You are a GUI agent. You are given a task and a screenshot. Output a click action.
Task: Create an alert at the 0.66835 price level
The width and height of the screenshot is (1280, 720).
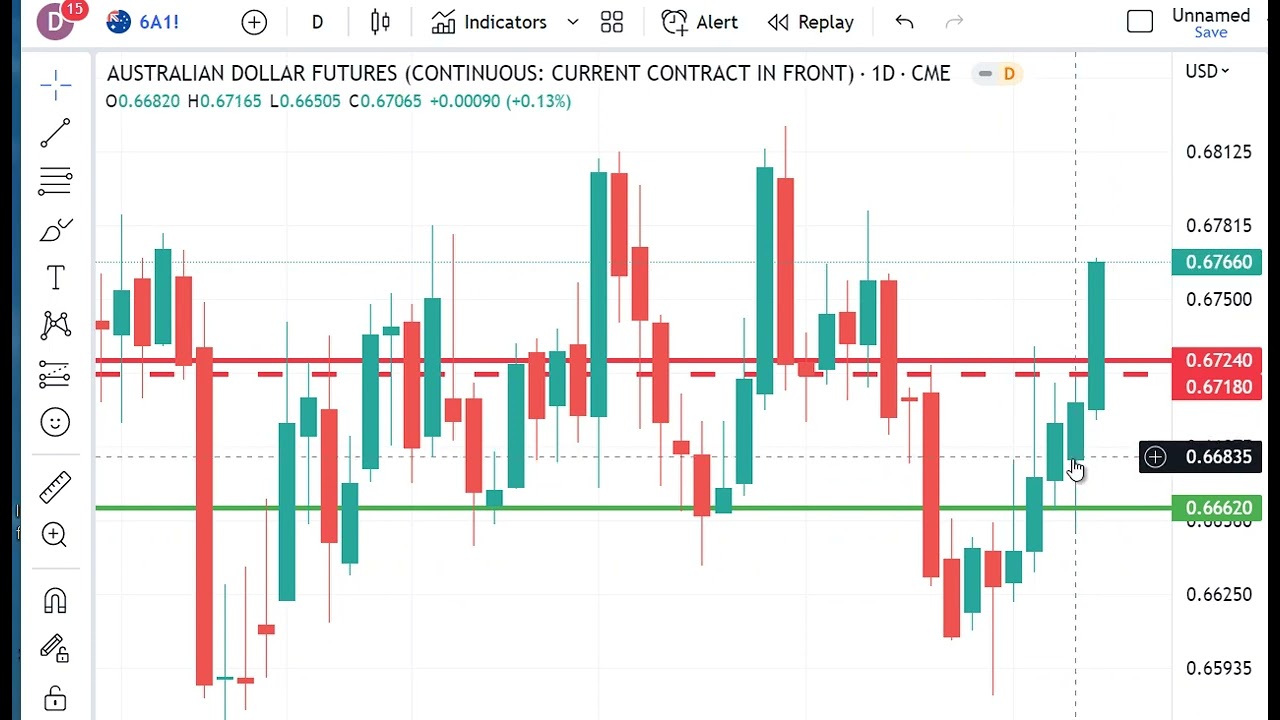[x=1155, y=457]
